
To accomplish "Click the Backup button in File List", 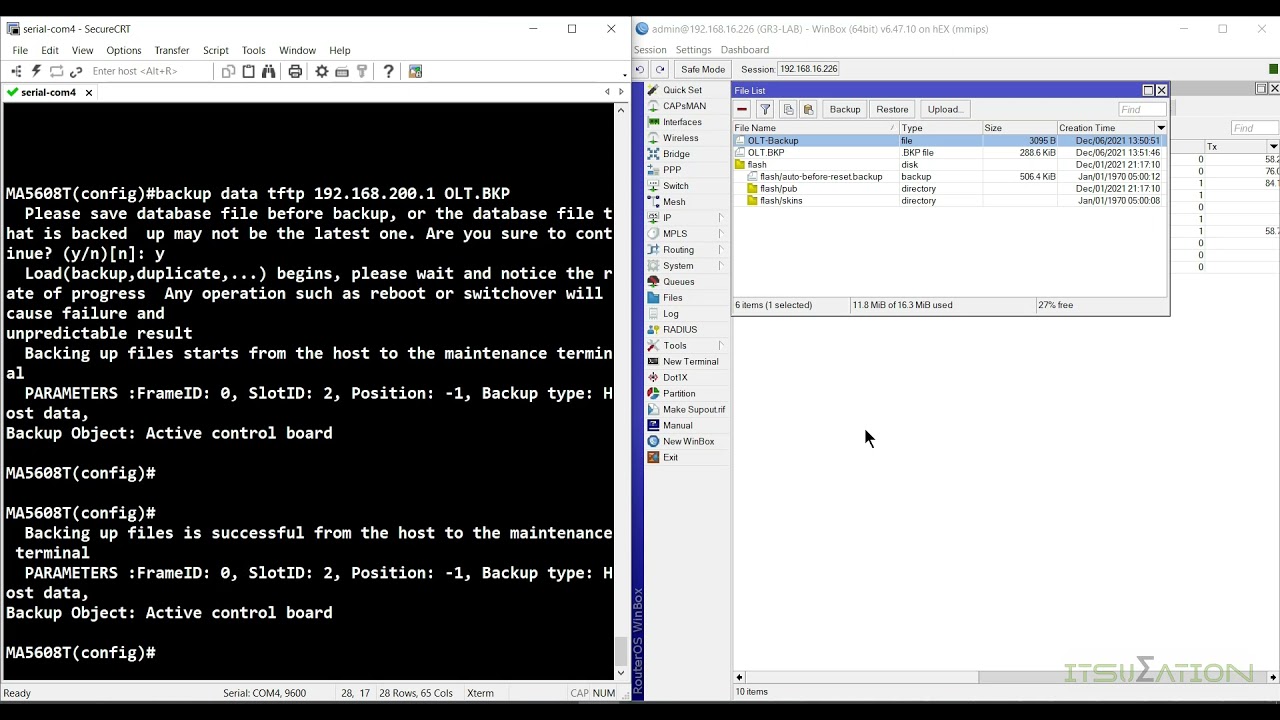I will coord(845,109).
